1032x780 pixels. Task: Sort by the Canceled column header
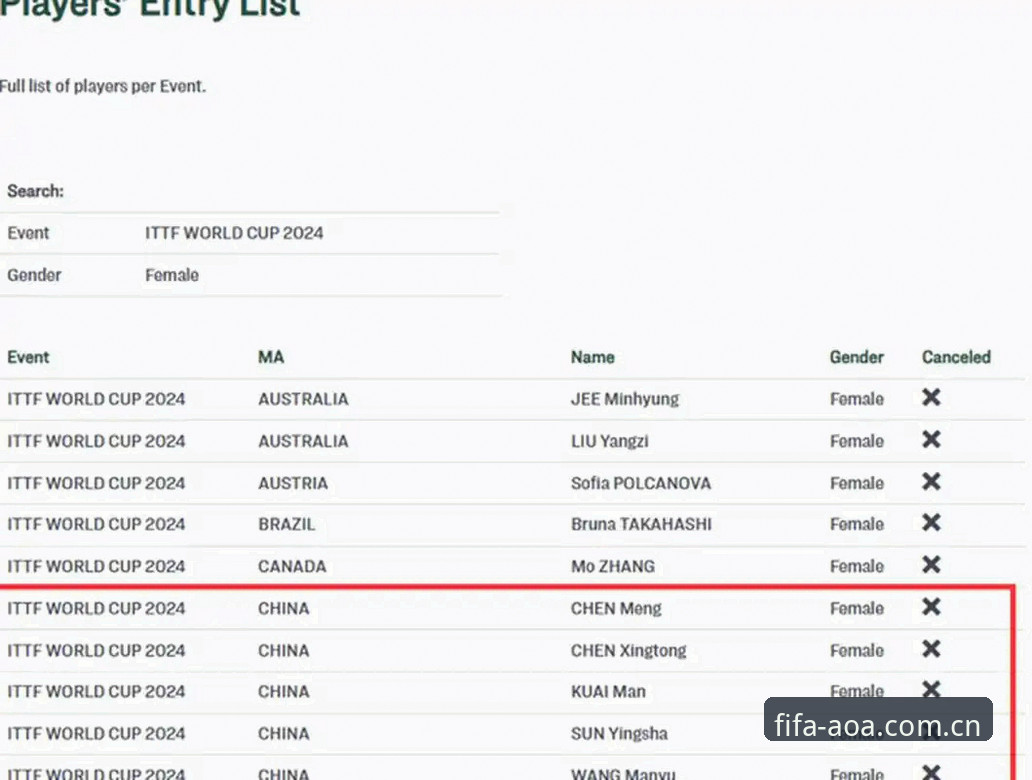tap(956, 357)
